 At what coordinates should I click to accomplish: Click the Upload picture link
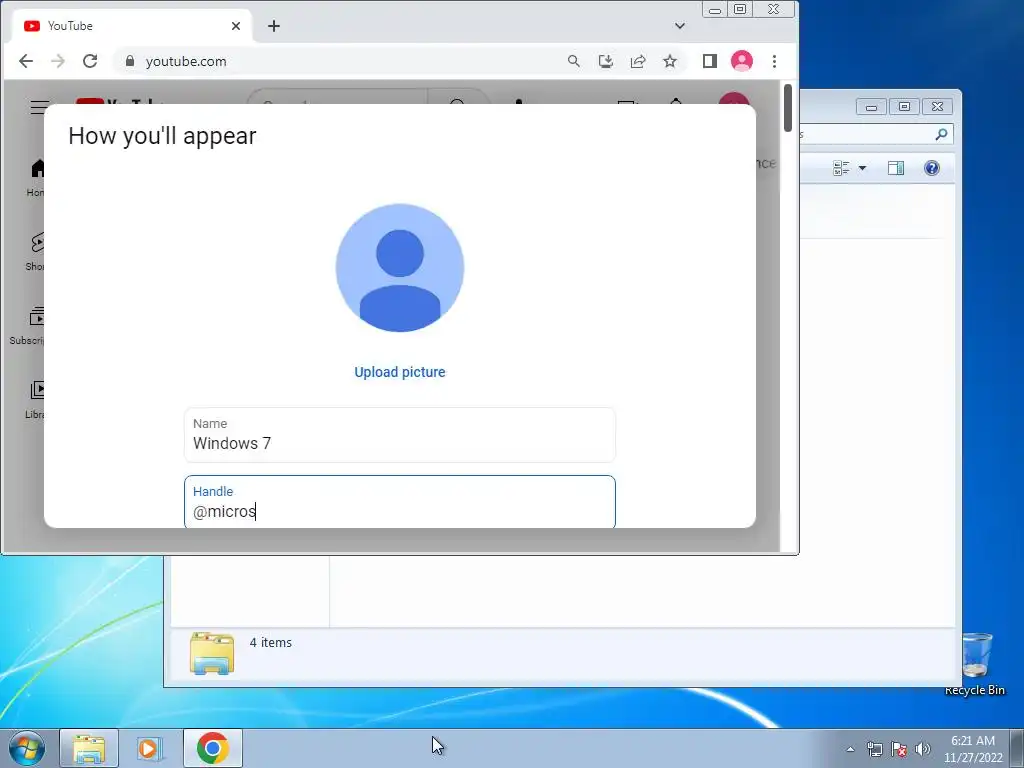click(x=400, y=372)
